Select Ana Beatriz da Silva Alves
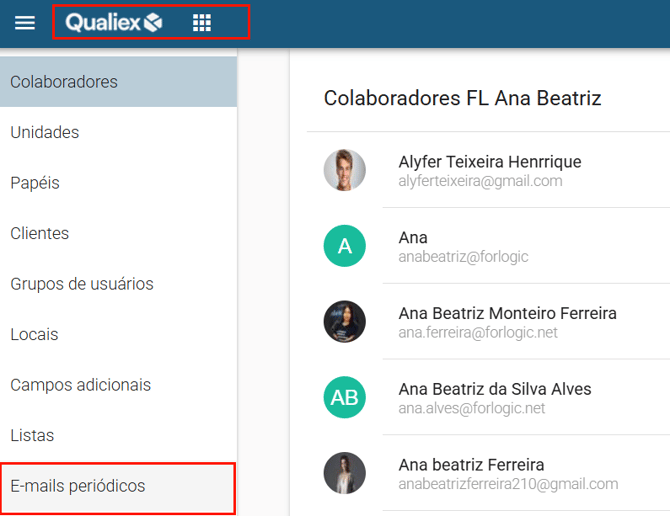The width and height of the screenshot is (670, 516). pos(494,389)
